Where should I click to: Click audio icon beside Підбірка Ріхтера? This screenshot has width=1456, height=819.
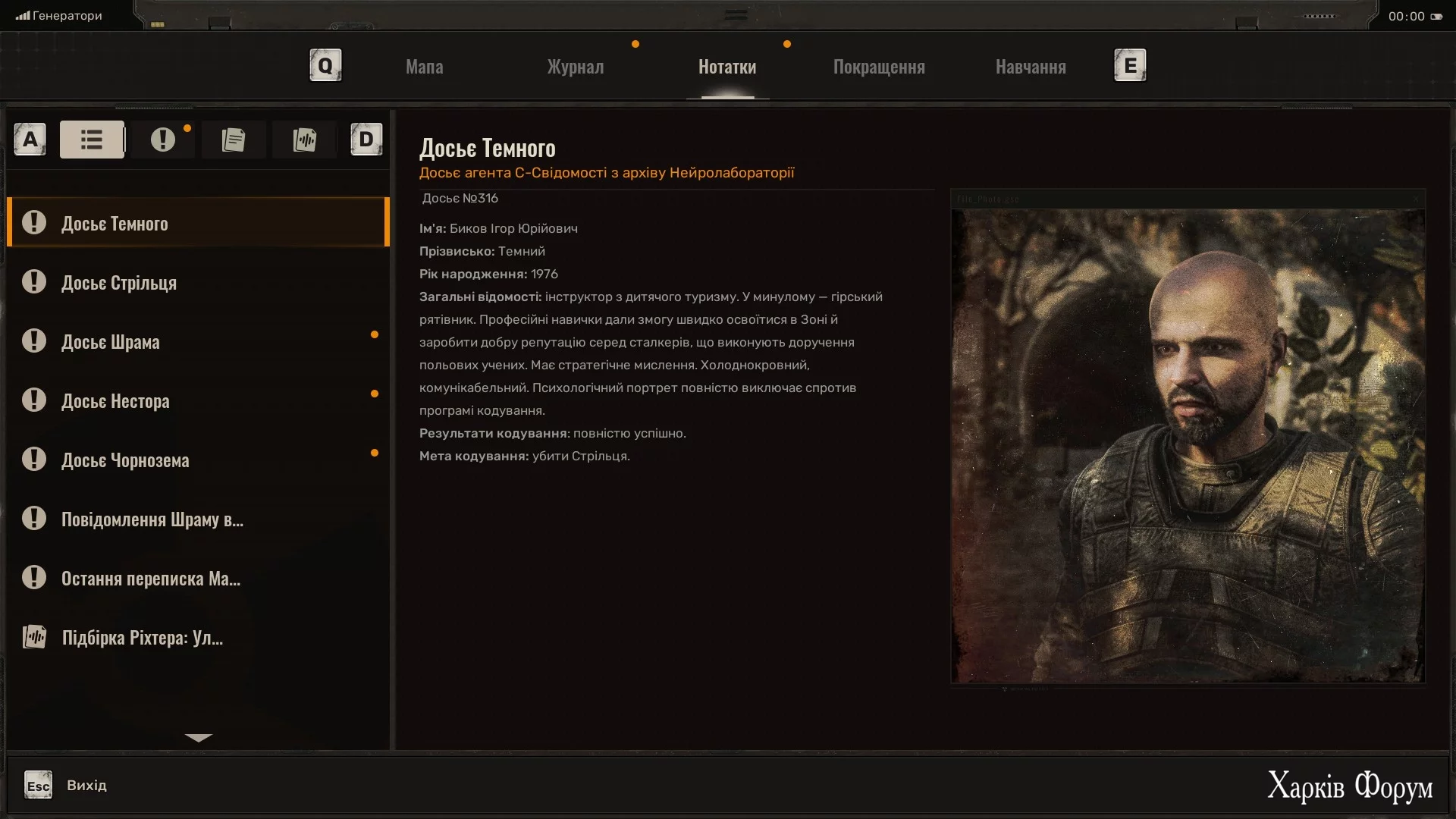tap(34, 636)
